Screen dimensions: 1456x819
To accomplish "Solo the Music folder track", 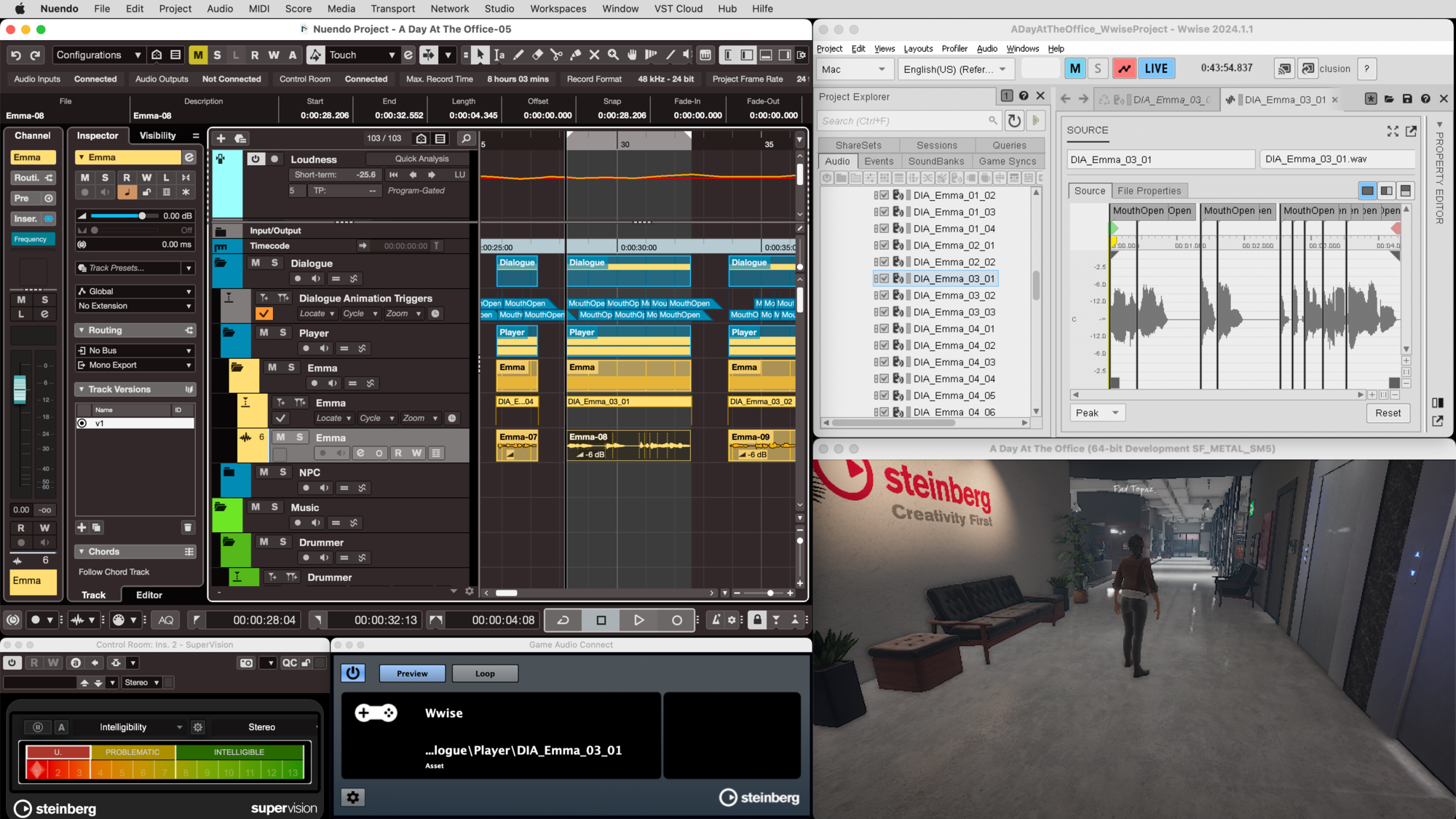I will coord(274,507).
